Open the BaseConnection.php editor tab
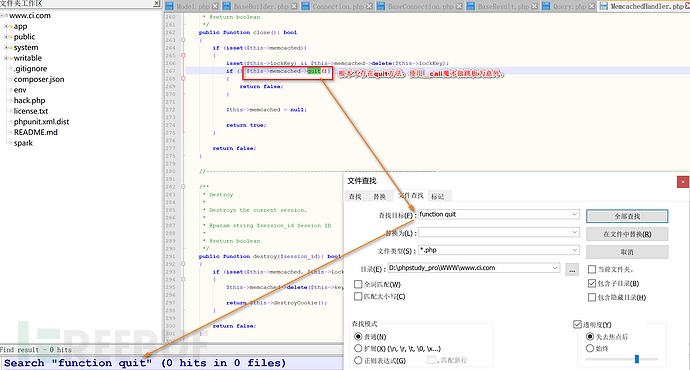The width and height of the screenshot is (690, 370). [420, 6]
